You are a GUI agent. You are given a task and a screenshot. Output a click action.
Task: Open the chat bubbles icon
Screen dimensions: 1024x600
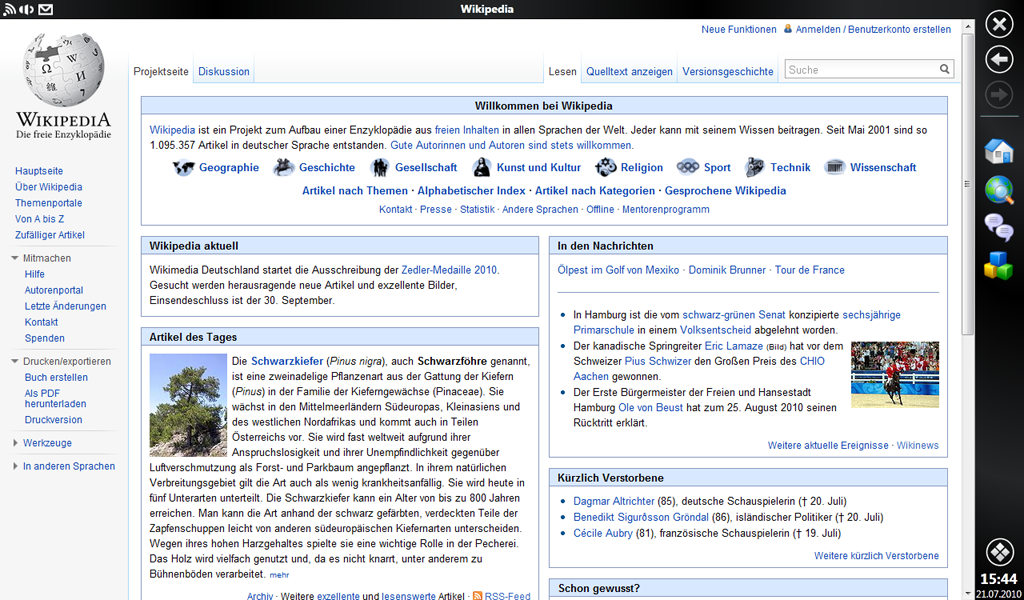coord(998,228)
